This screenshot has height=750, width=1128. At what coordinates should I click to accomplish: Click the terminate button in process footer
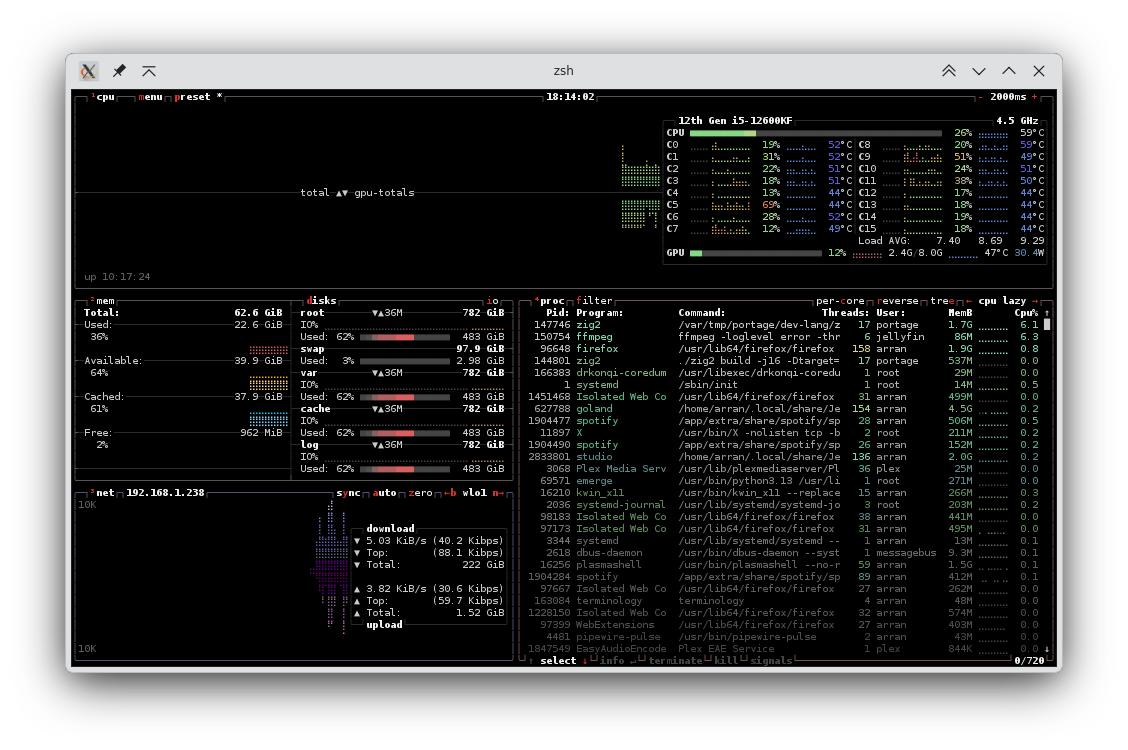point(675,661)
